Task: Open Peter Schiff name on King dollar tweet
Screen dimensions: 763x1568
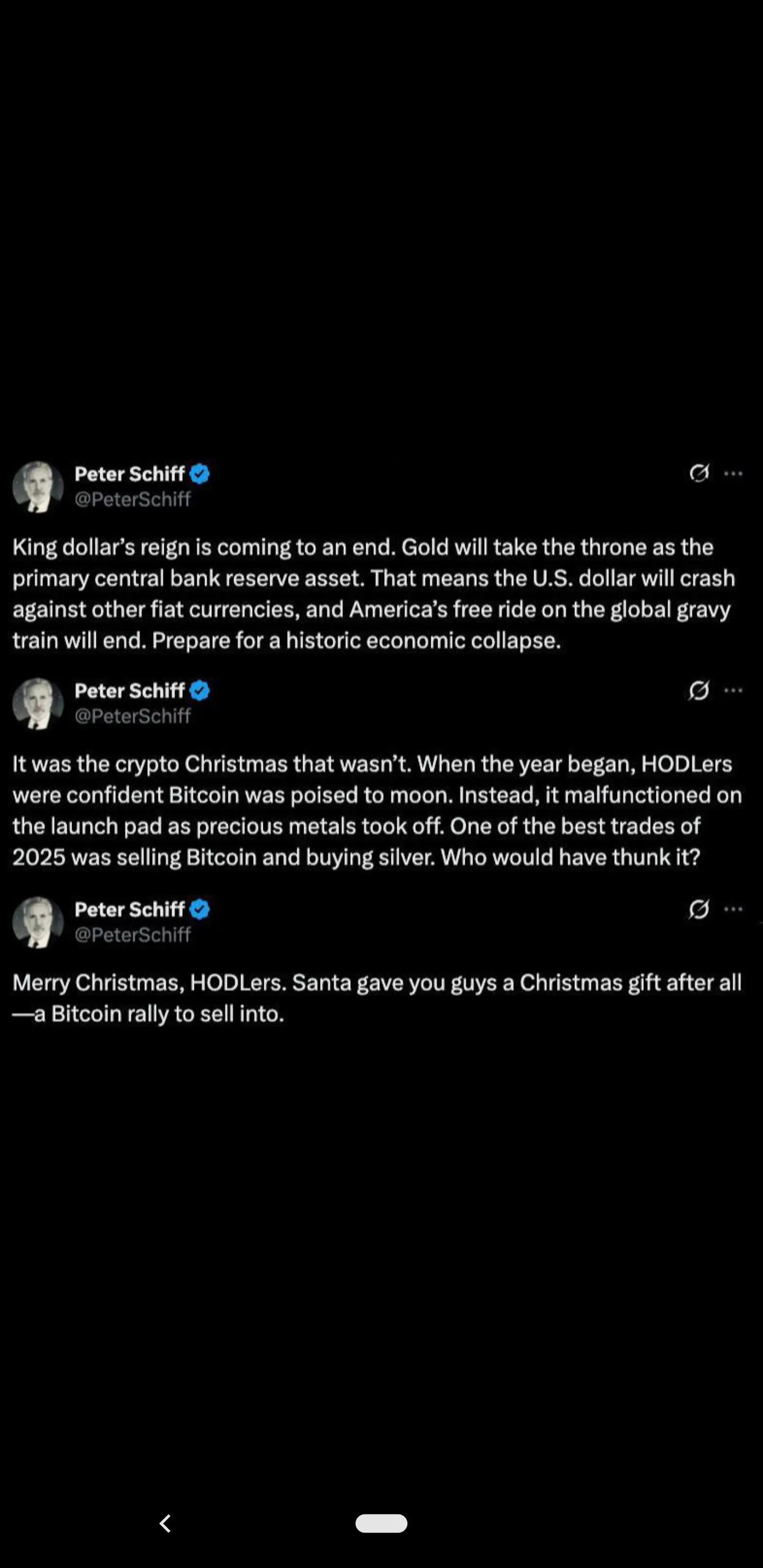Action: pos(129,474)
